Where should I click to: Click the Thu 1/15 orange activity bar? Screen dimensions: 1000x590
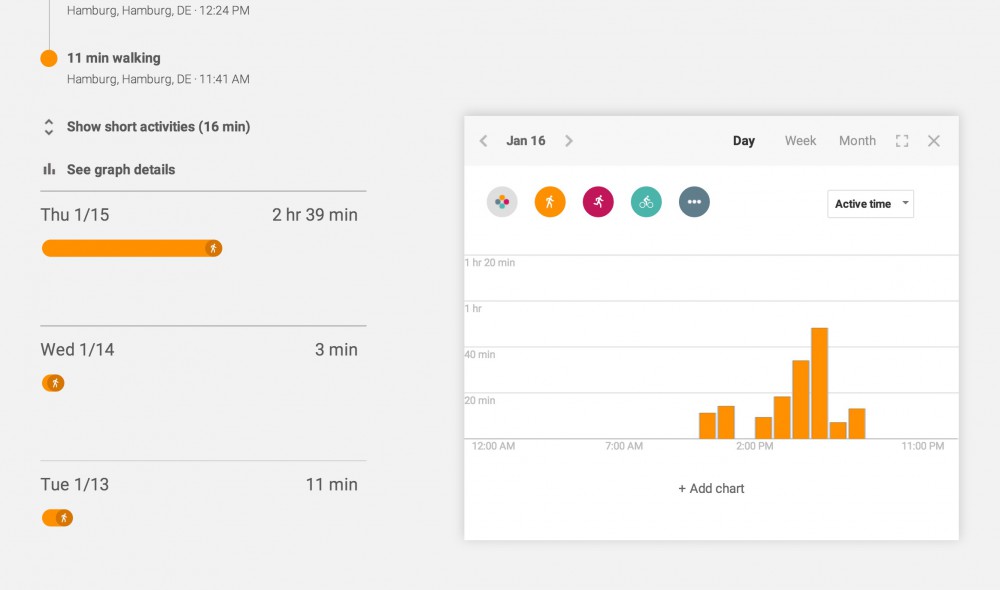(132, 248)
